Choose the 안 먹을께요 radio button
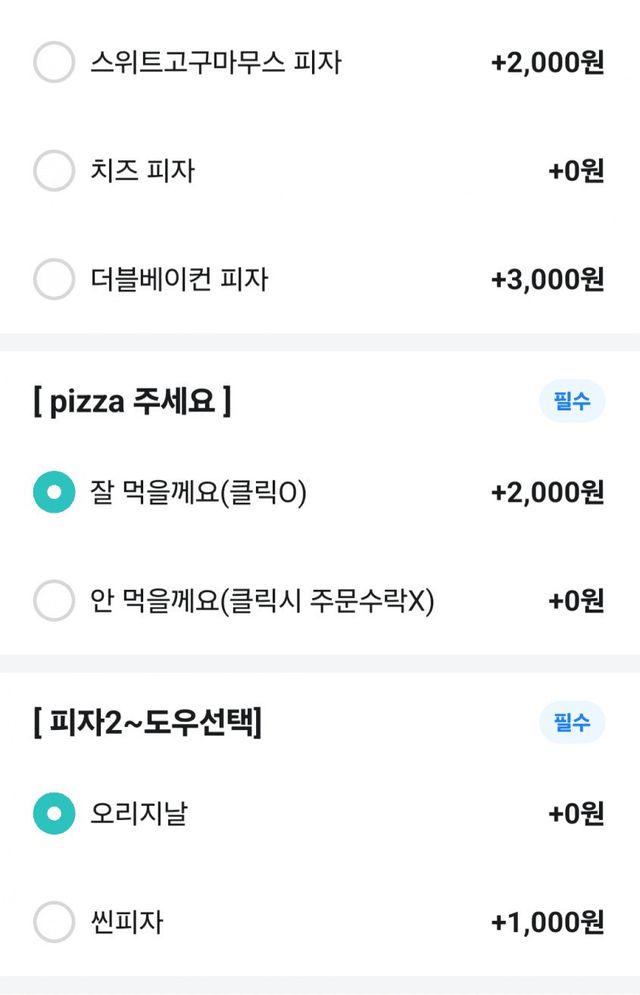The width and height of the screenshot is (640, 995). click(54, 601)
